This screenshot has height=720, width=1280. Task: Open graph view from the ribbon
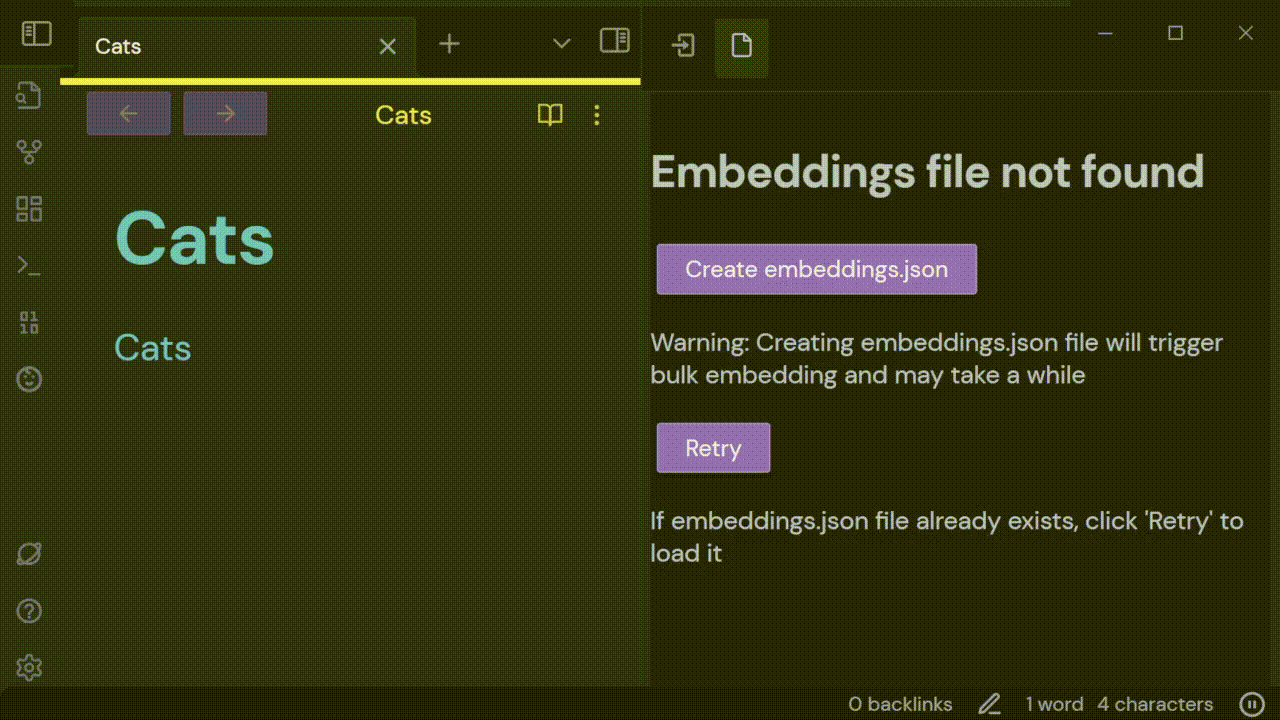(x=29, y=152)
